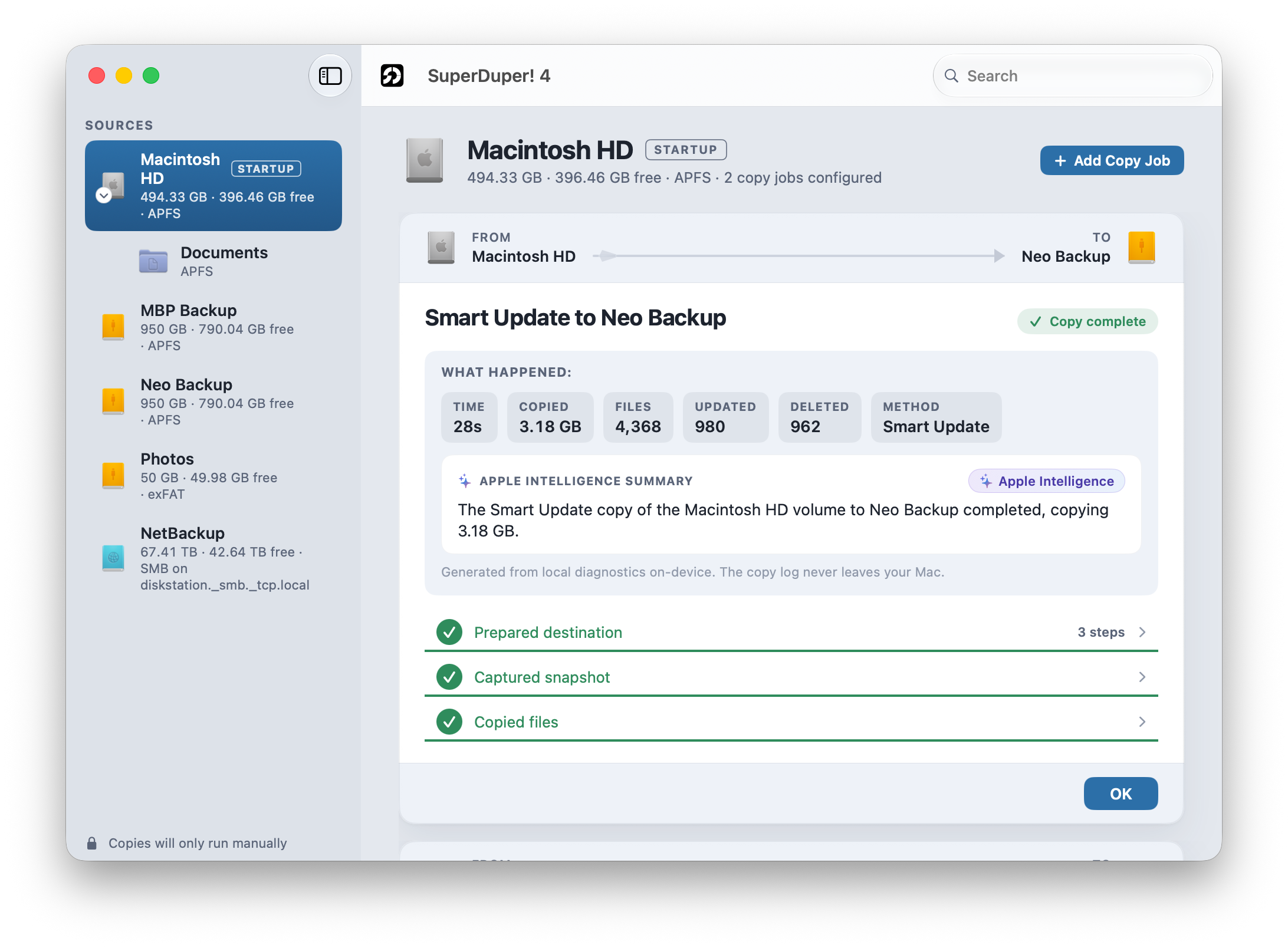
Task: Click the large Macintosh HD header drive icon
Action: tap(425, 160)
